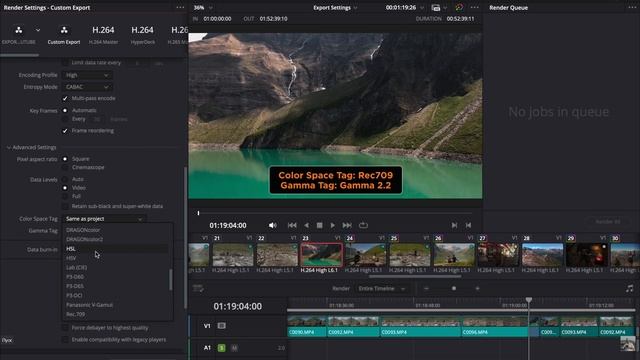The image size is (640, 360).
Task: Select clip 26 thumbnail
Action: click(x=454, y=254)
